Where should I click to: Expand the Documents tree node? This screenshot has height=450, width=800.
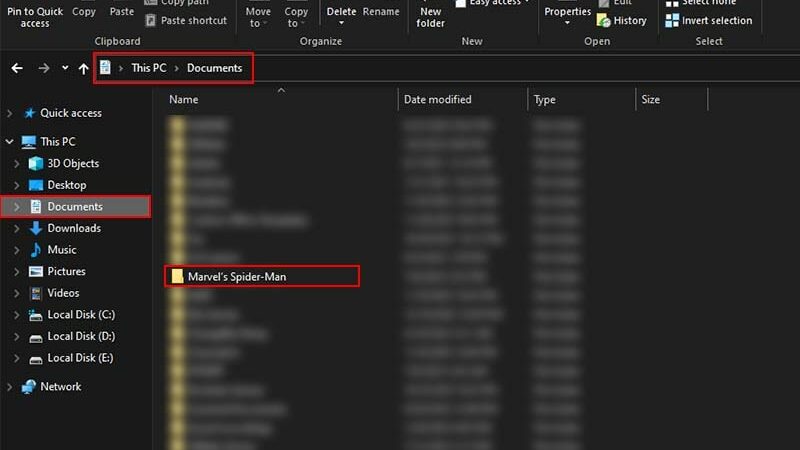(x=16, y=207)
